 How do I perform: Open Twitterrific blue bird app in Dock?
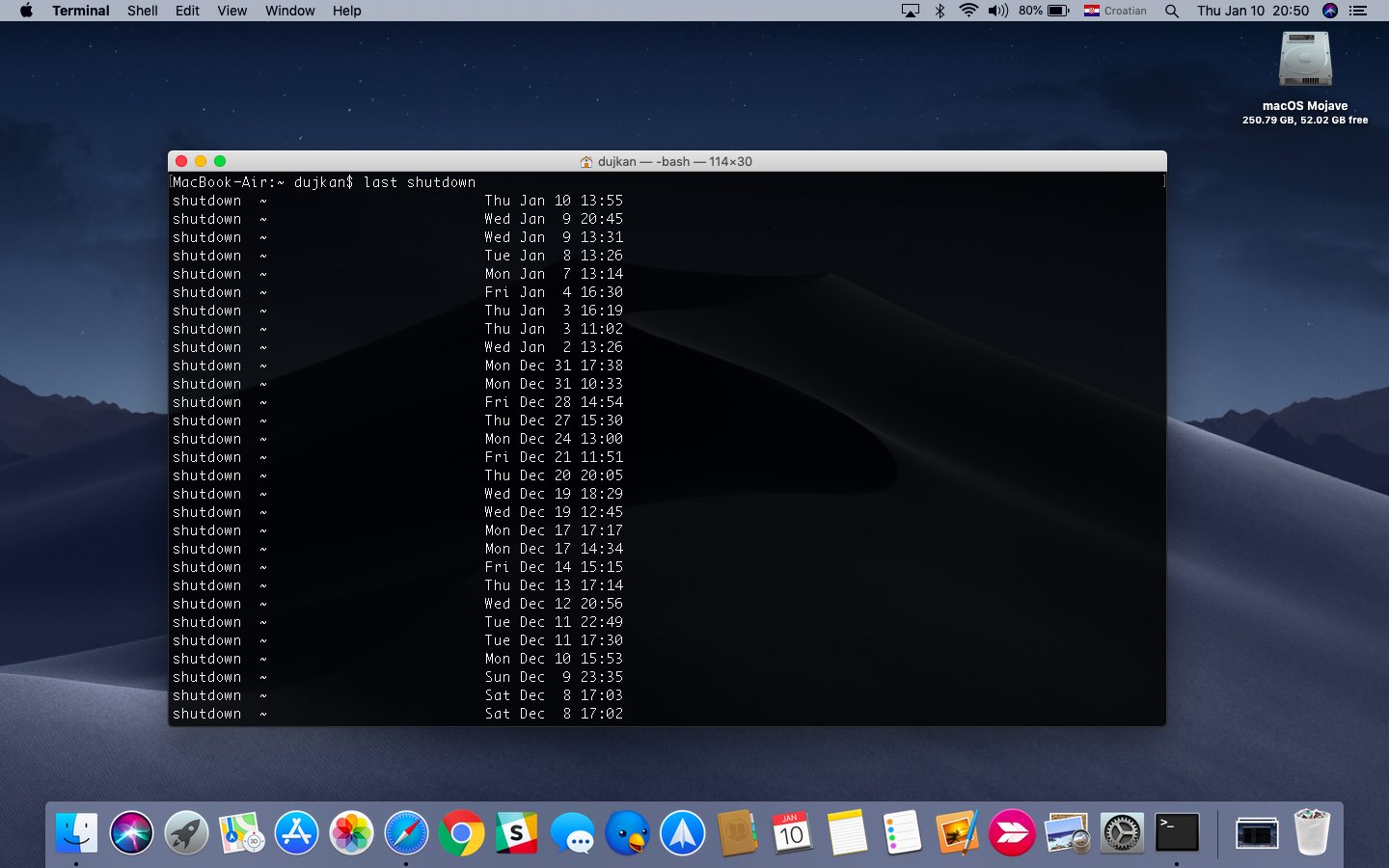[627, 832]
